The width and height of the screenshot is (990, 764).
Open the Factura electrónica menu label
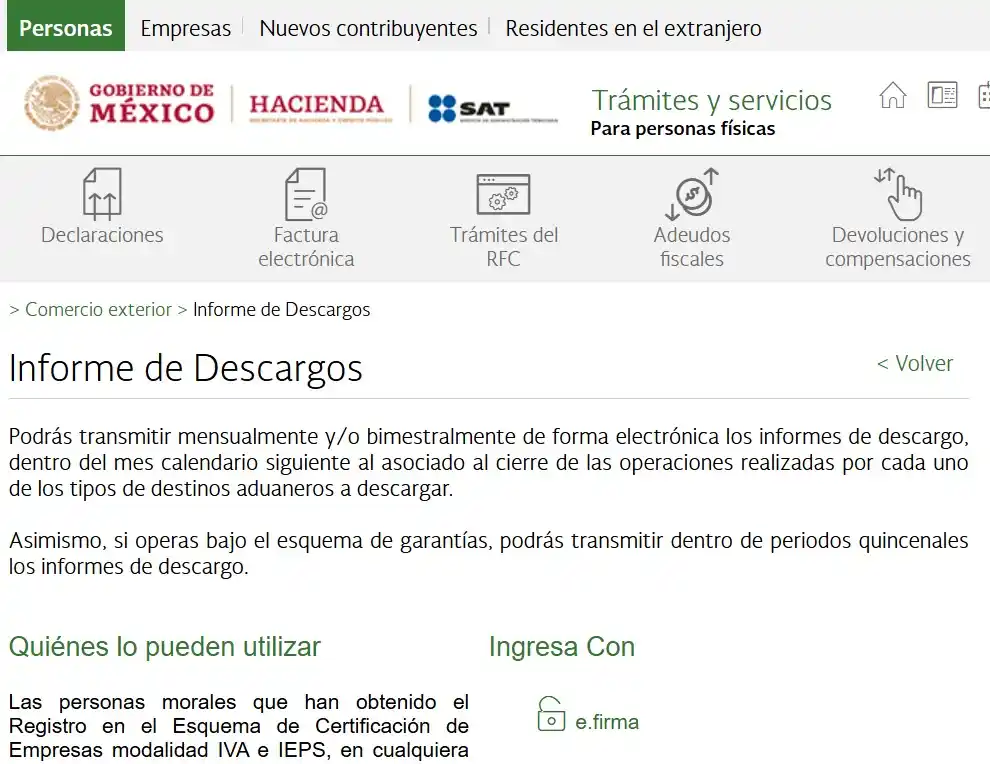[x=306, y=247]
